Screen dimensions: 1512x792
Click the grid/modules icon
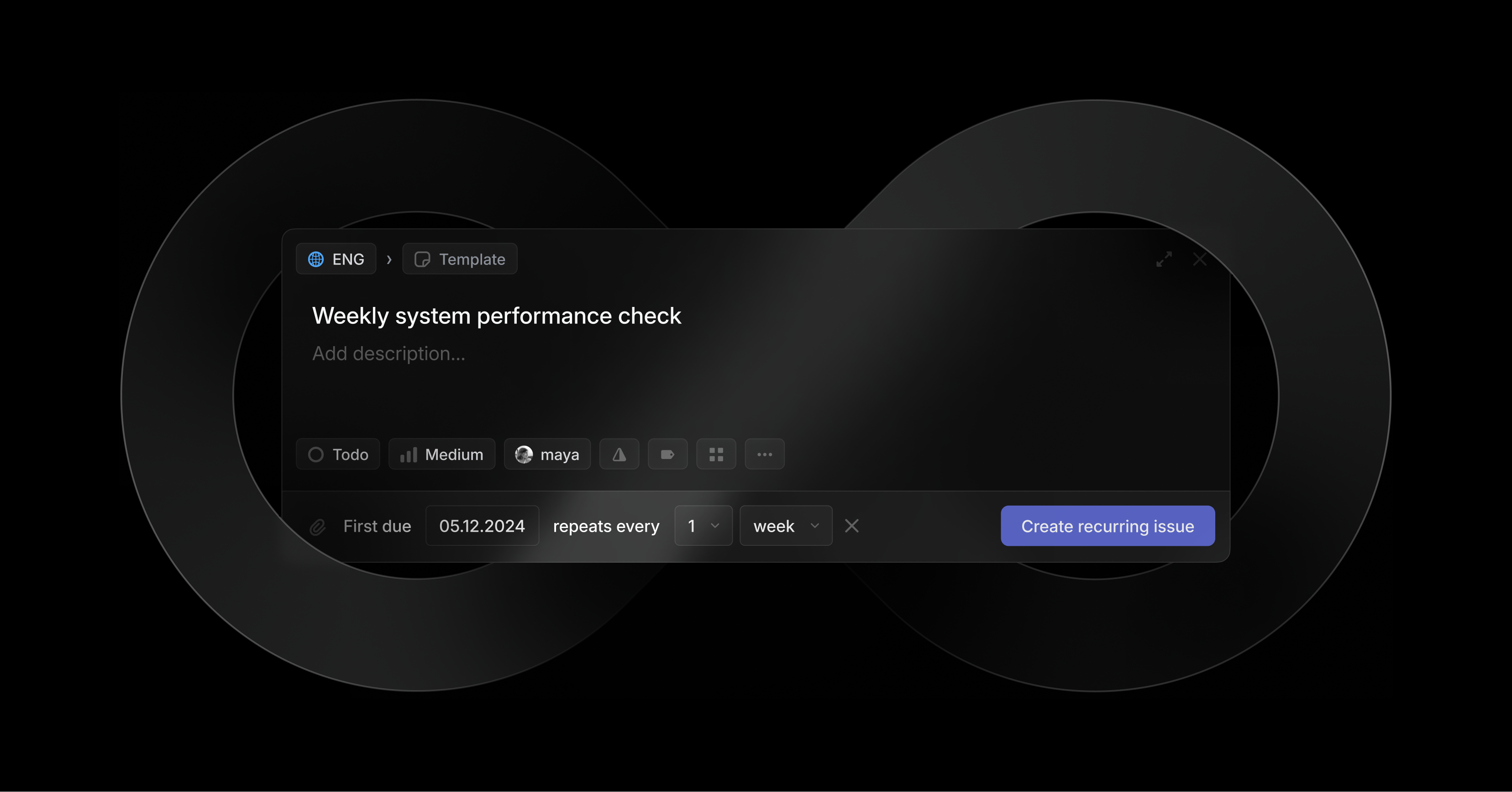point(716,454)
